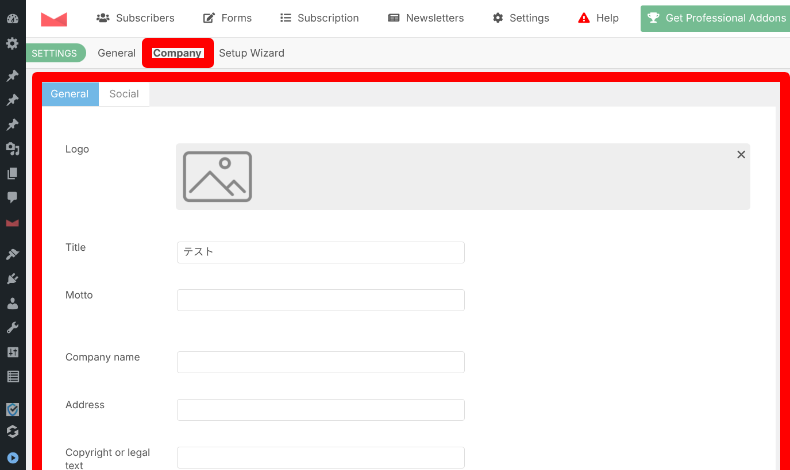The height and width of the screenshot is (470, 790).
Task: Click the "Company name" label
Action: 103,357
